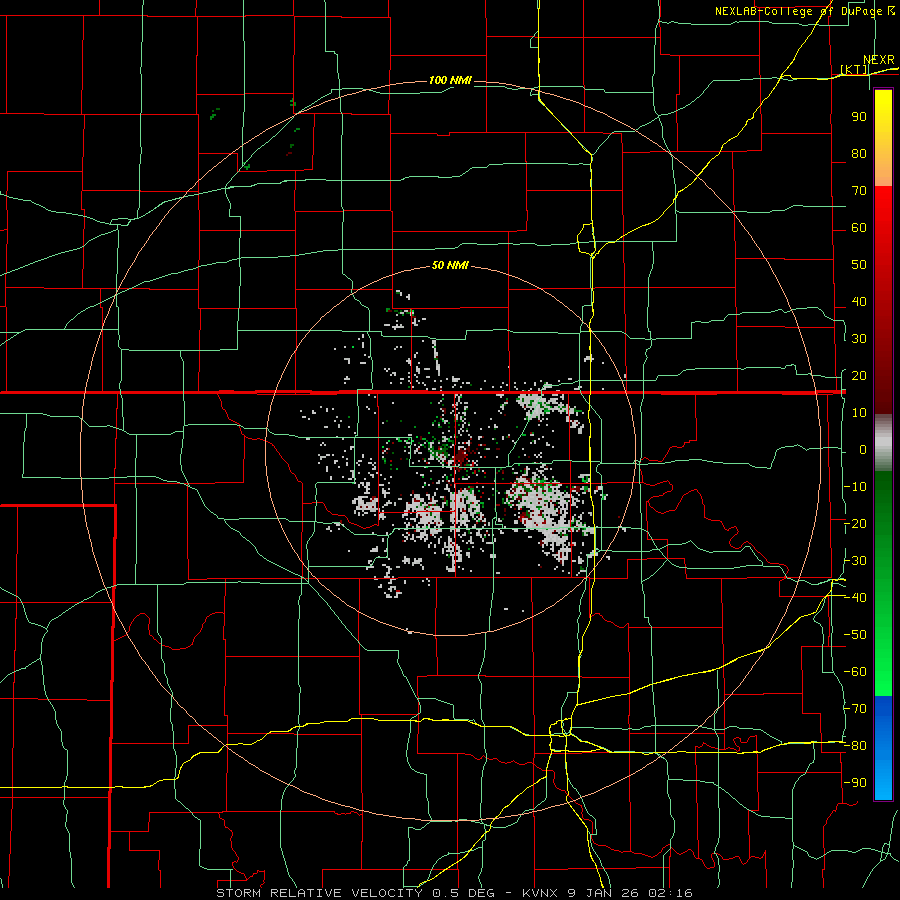Click the NEXR label above the scale
The image size is (900, 900).
coord(879,60)
